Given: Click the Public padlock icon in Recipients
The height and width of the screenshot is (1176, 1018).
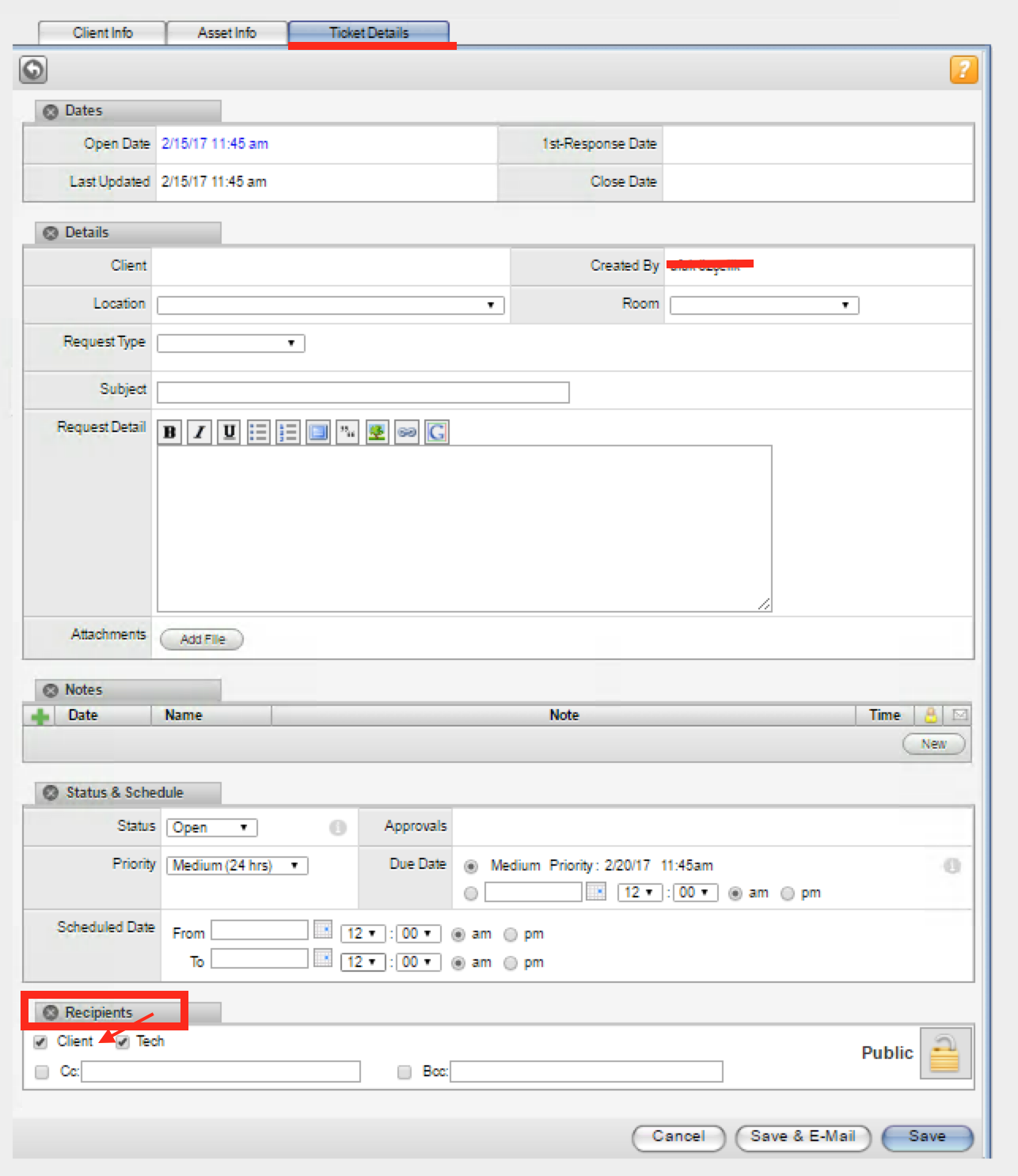Looking at the screenshot, I should (x=944, y=1053).
